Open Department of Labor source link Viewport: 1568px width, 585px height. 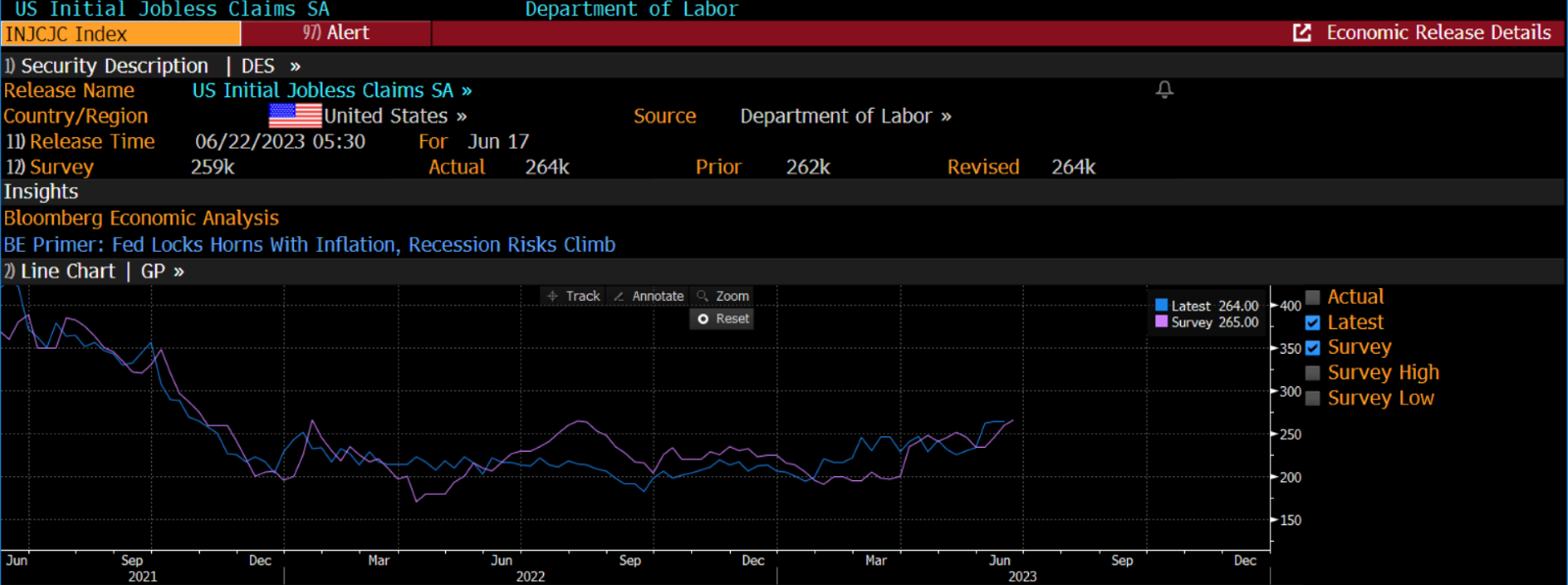pos(846,116)
